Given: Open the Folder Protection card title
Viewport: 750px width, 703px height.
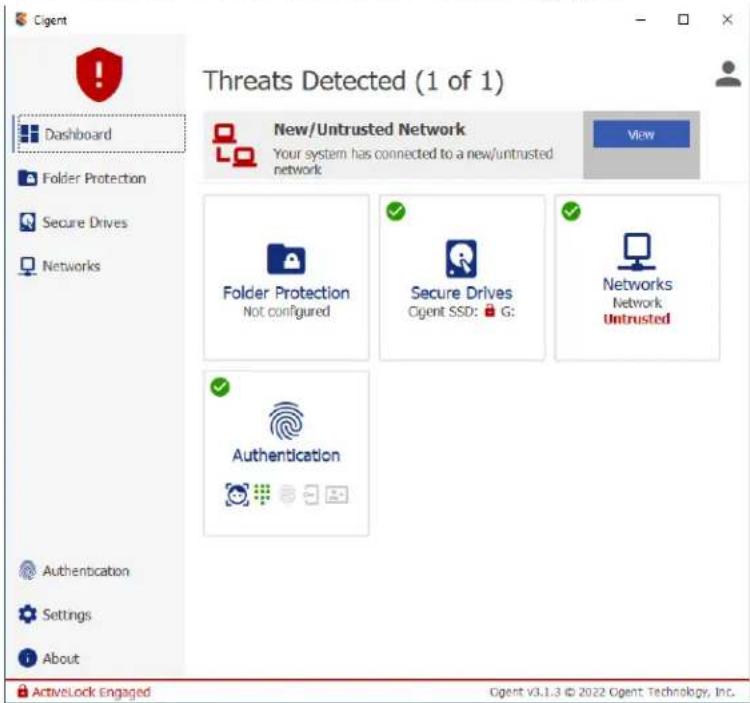Looking at the screenshot, I should point(286,293).
